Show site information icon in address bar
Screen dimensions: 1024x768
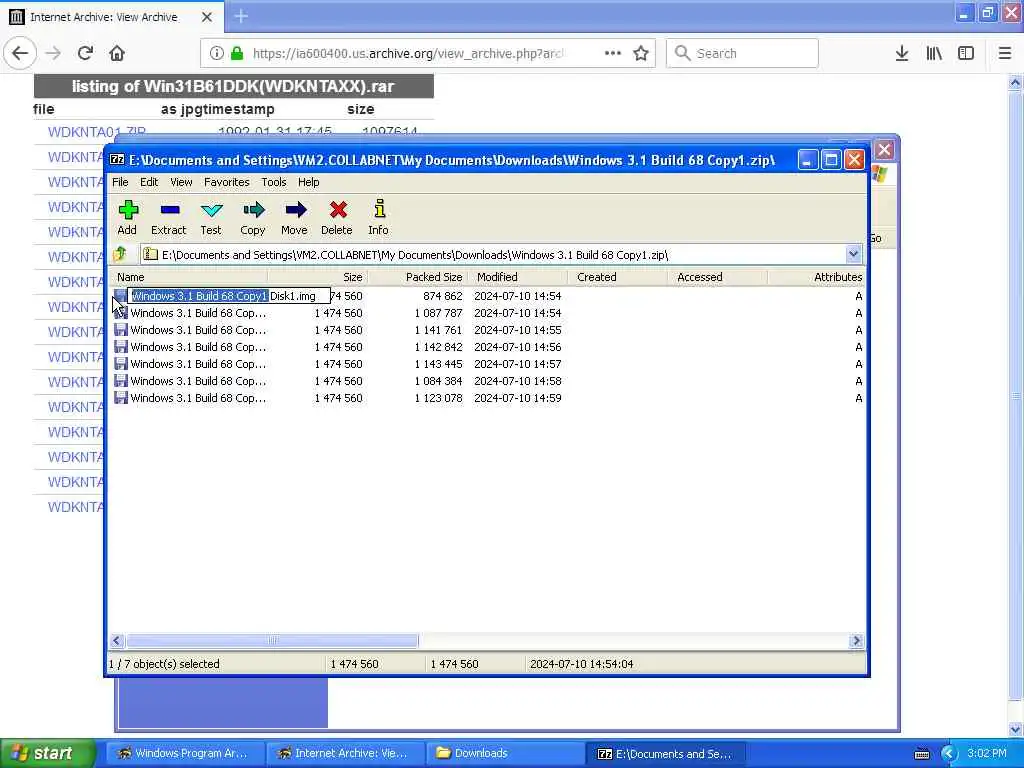(x=216, y=53)
